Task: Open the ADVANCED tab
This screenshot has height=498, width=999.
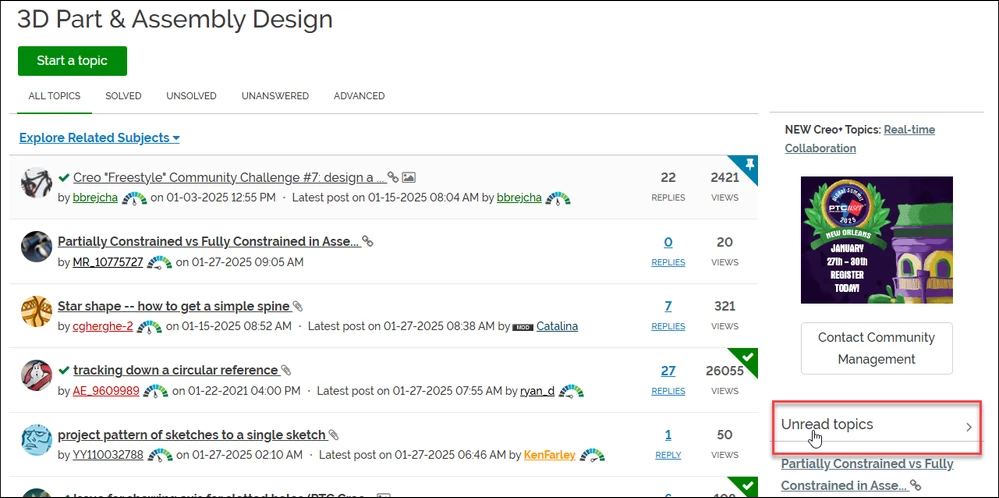Action: tap(359, 96)
